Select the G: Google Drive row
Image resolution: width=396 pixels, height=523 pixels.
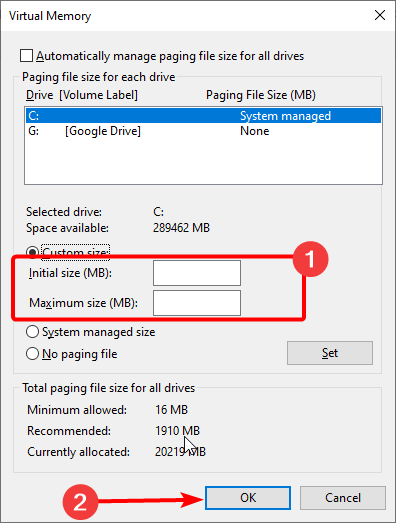[x=203, y=131]
